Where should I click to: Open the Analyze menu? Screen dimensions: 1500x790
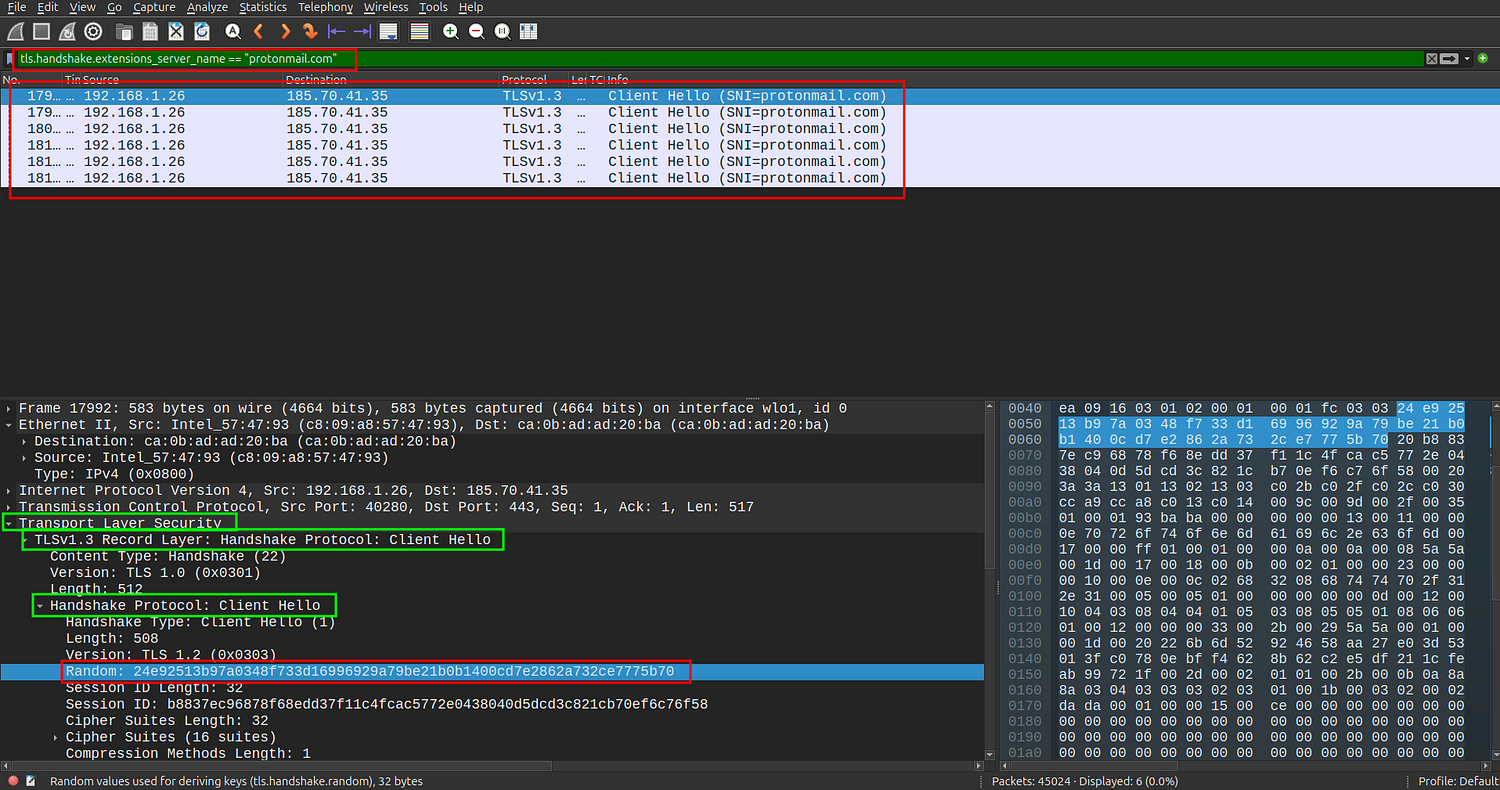tap(208, 7)
